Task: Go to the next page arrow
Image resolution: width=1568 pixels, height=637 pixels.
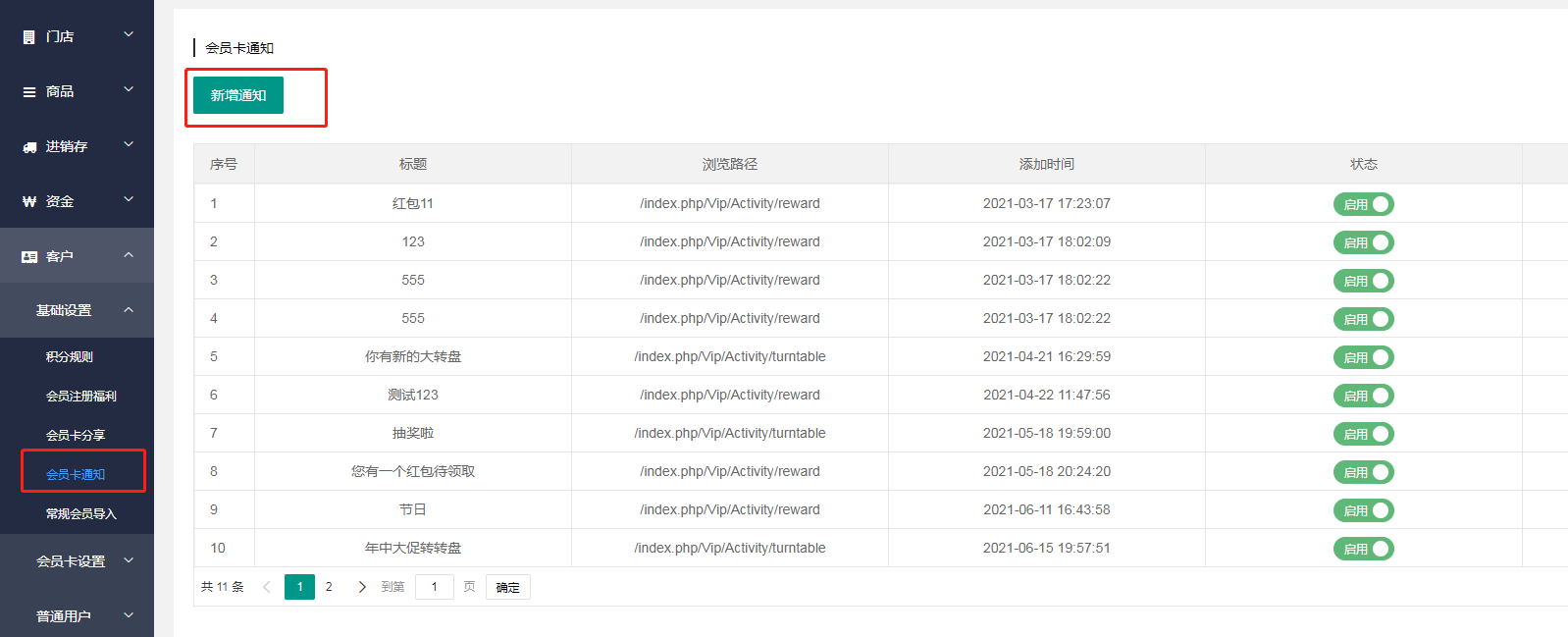Action: click(x=362, y=587)
